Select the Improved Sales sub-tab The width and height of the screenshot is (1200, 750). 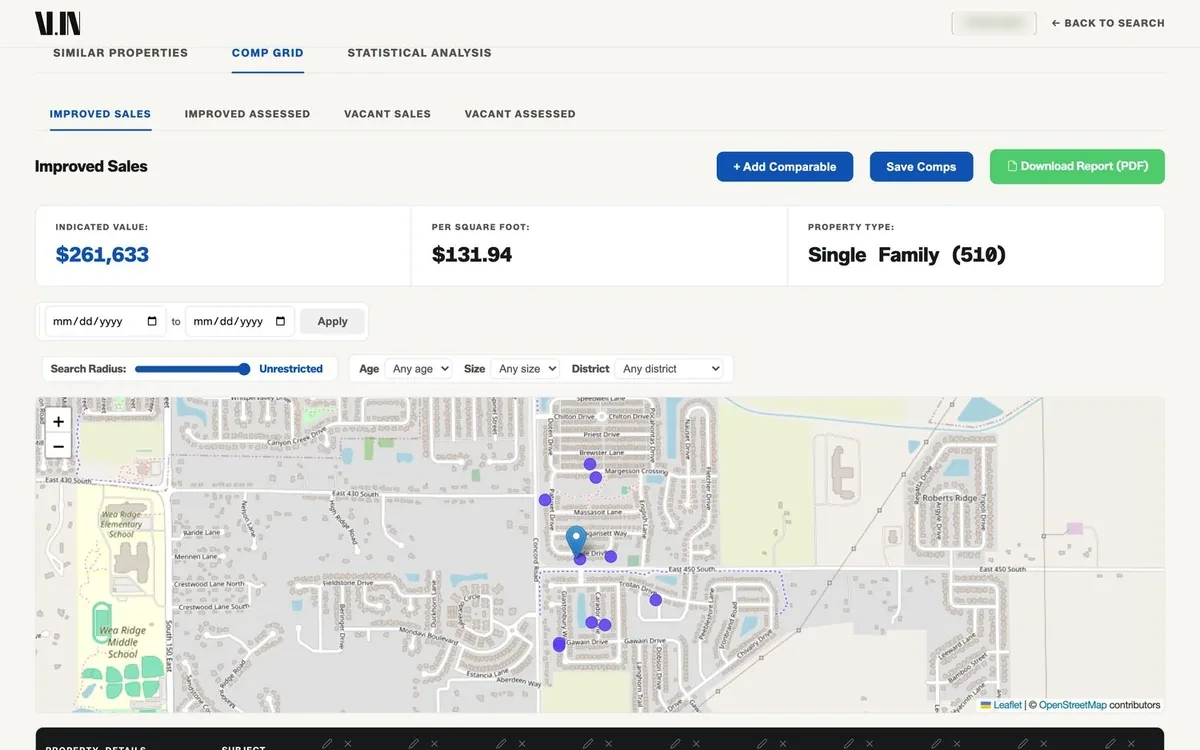(100, 114)
